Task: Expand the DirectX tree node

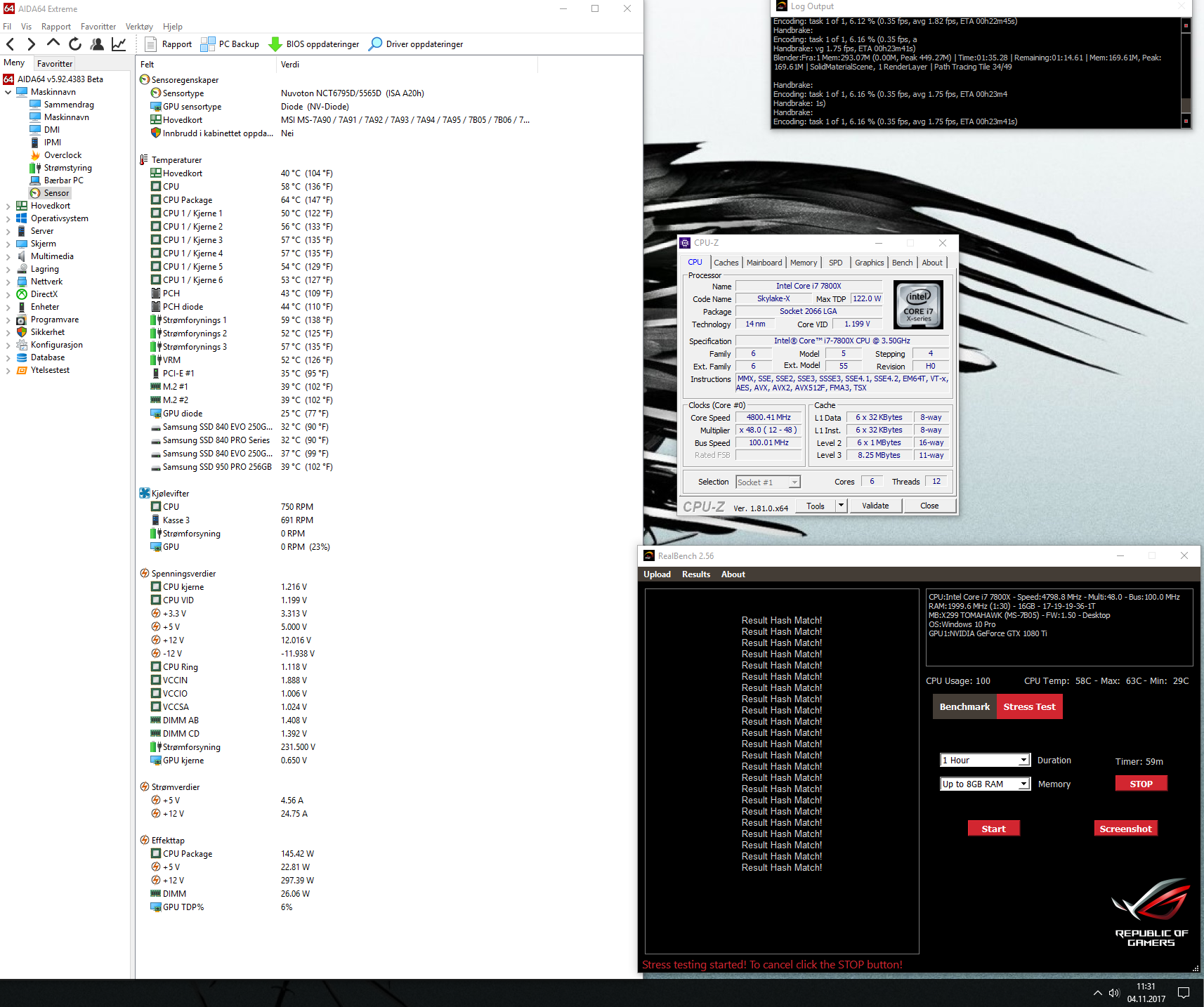Action: coord(8,294)
